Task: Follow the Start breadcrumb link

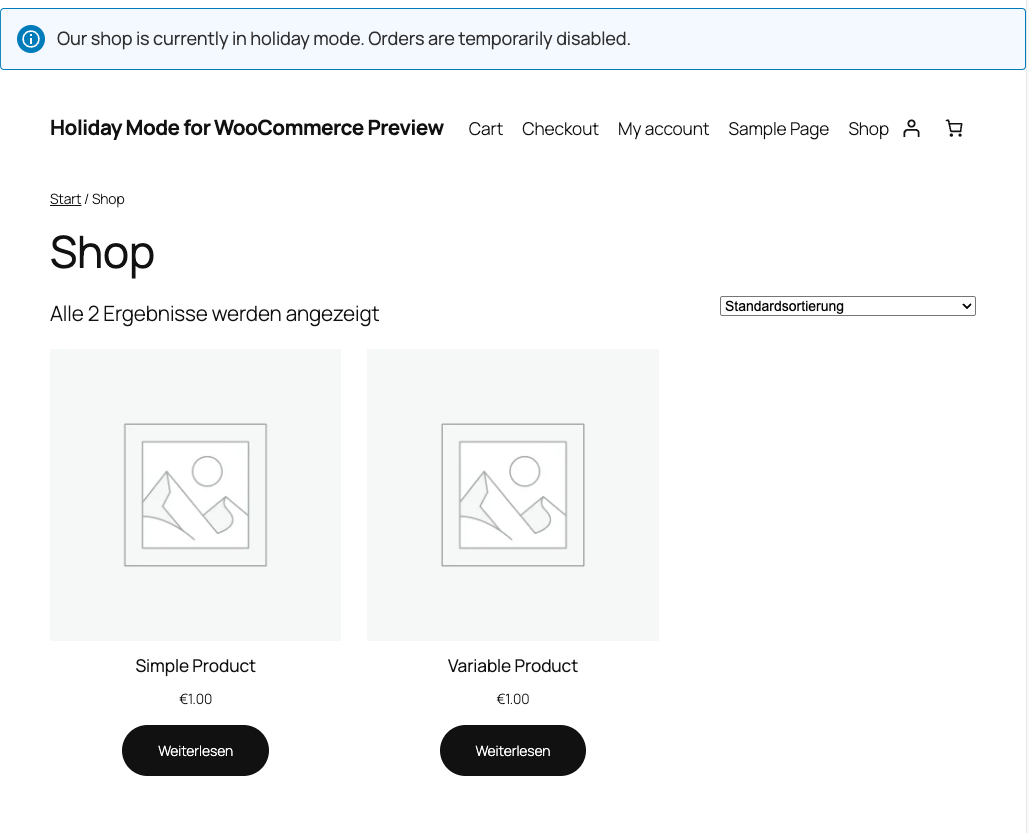Action: (x=65, y=199)
